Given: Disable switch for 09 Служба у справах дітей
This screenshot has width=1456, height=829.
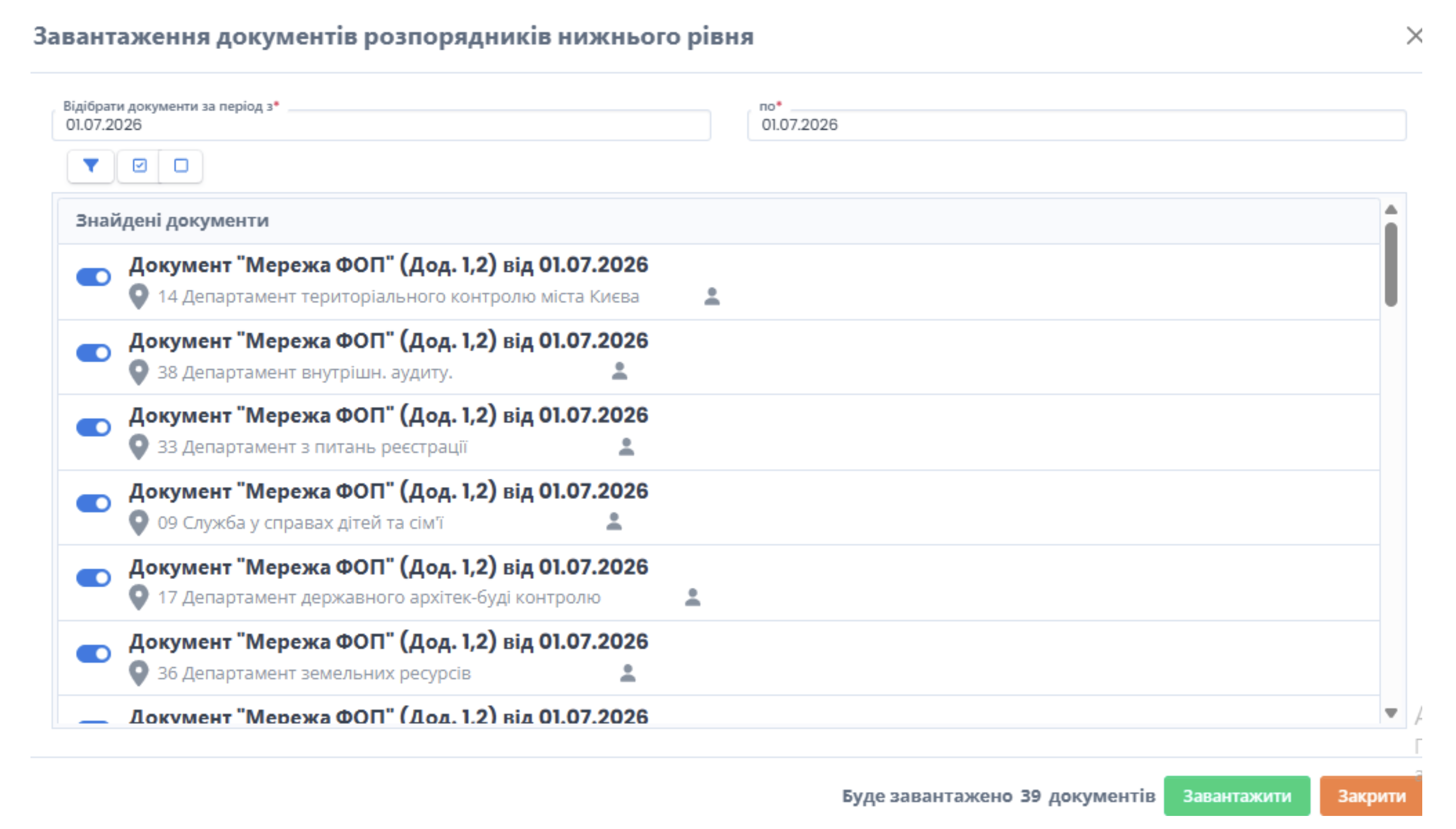Looking at the screenshot, I should [94, 503].
